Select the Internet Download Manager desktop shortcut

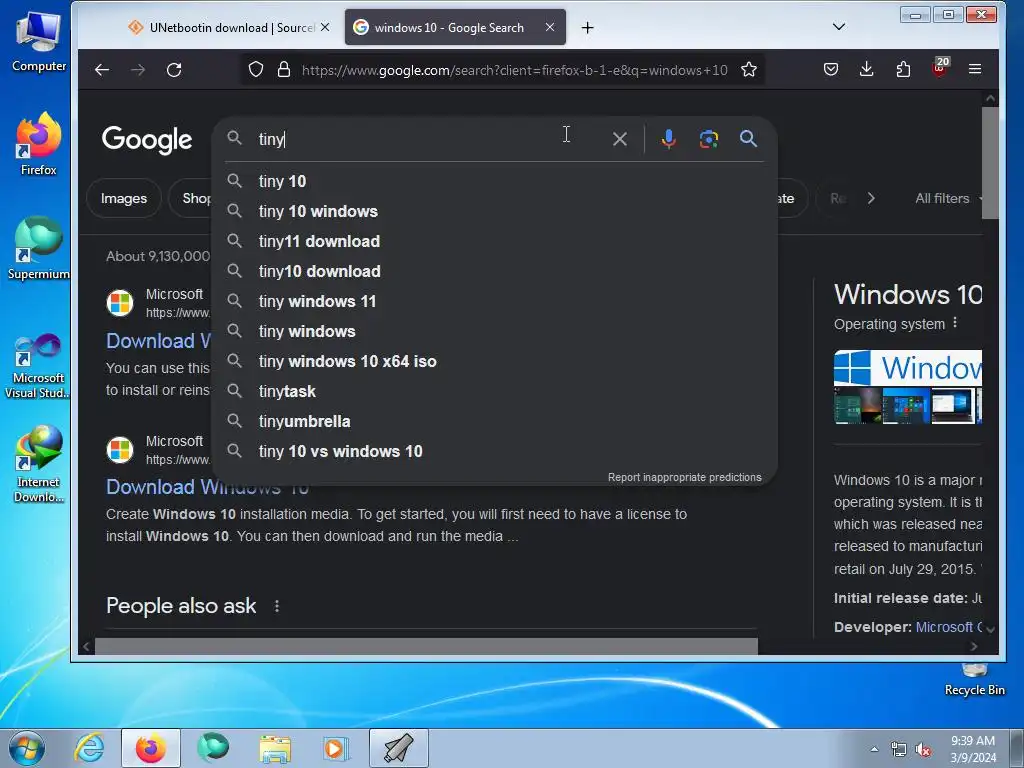pos(39,464)
